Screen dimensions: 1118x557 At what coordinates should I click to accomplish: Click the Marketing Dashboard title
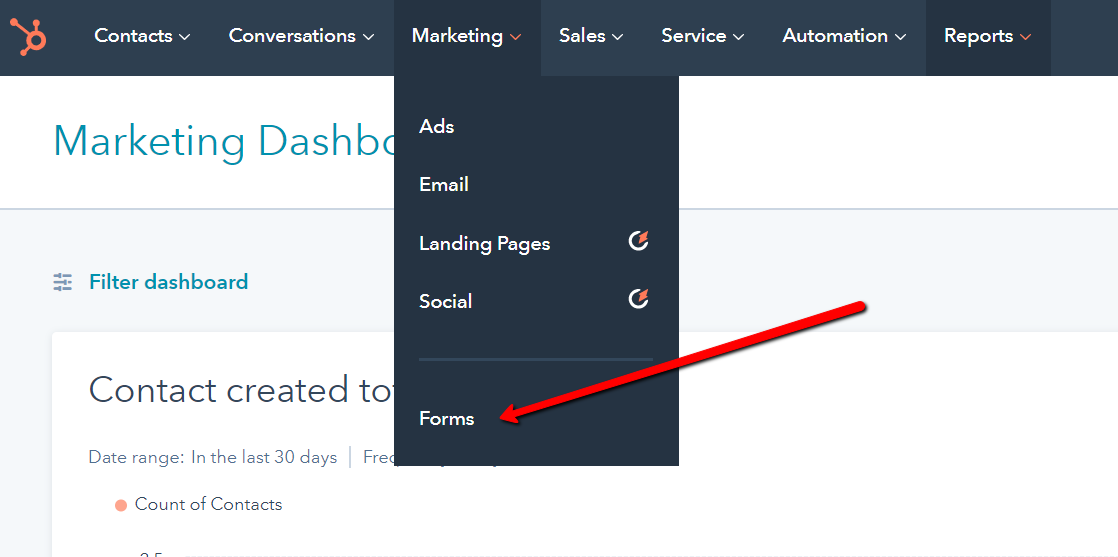tap(223, 140)
